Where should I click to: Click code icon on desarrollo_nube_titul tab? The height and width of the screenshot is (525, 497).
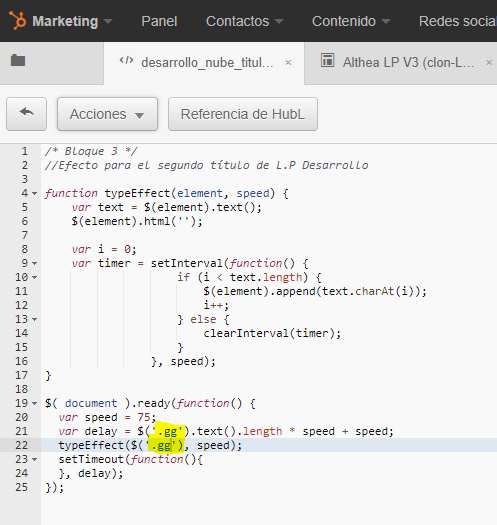(x=126, y=61)
